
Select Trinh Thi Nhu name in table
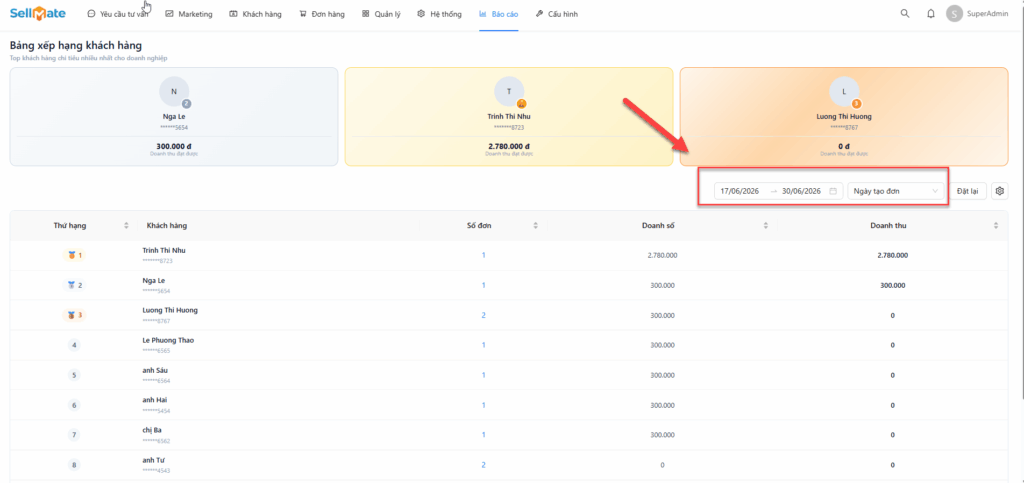pos(164,250)
